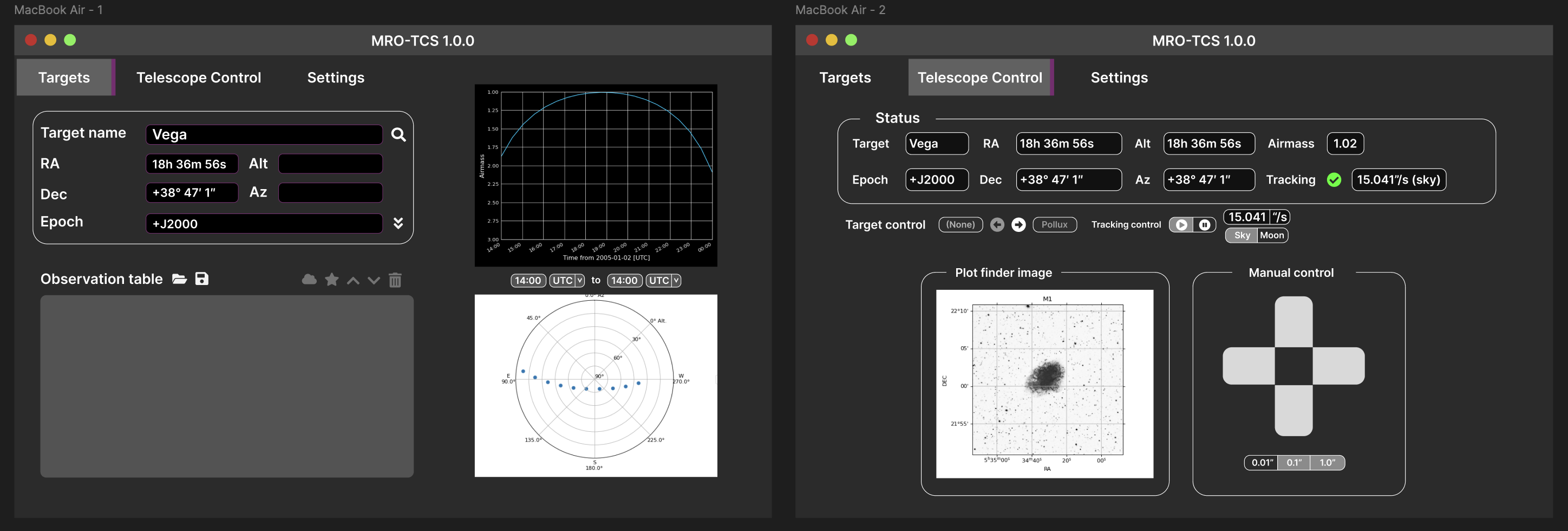Close the MacBook Air 1 window red button
The height and width of the screenshot is (531, 1568).
click(x=31, y=40)
